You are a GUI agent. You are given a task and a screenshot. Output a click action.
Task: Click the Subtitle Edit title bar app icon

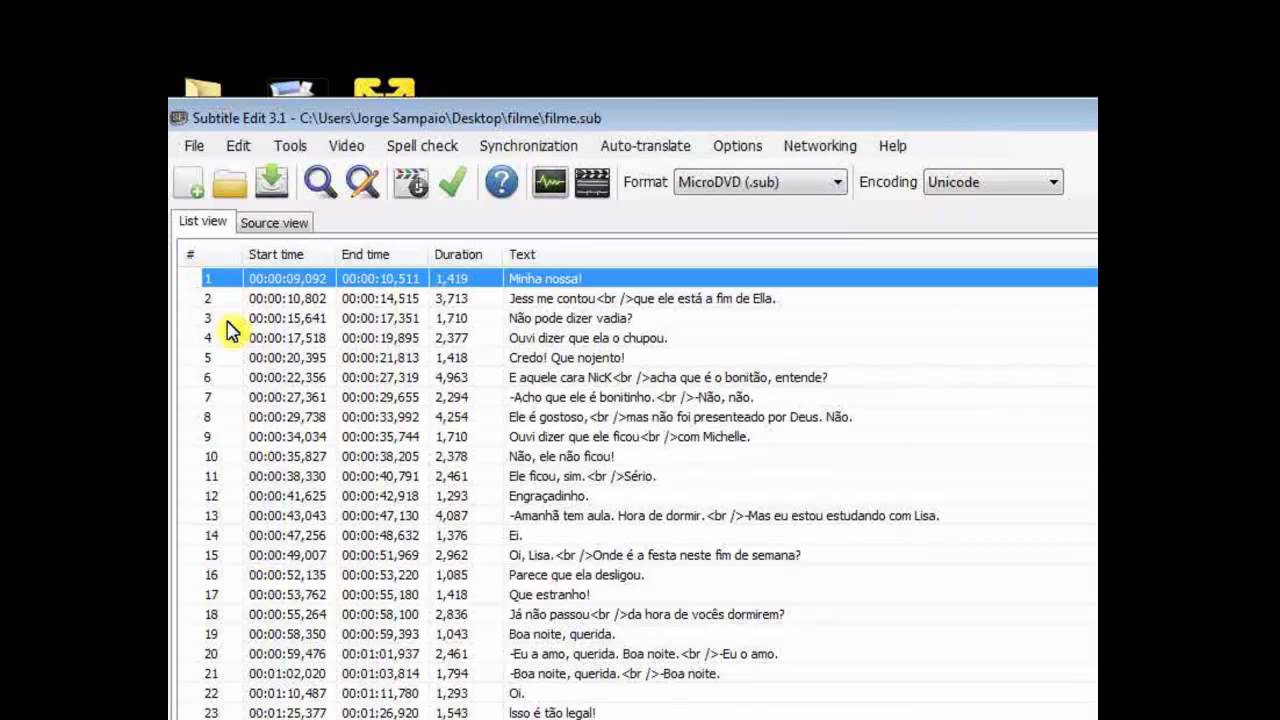179,118
